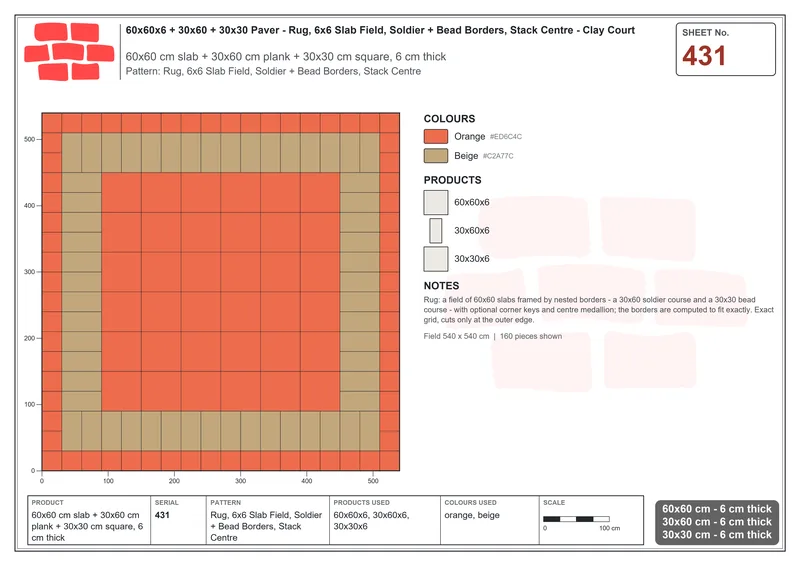Select the 60x60x6 product icon
Image resolution: width=800 pixels, height=566 pixels.
pos(436,202)
